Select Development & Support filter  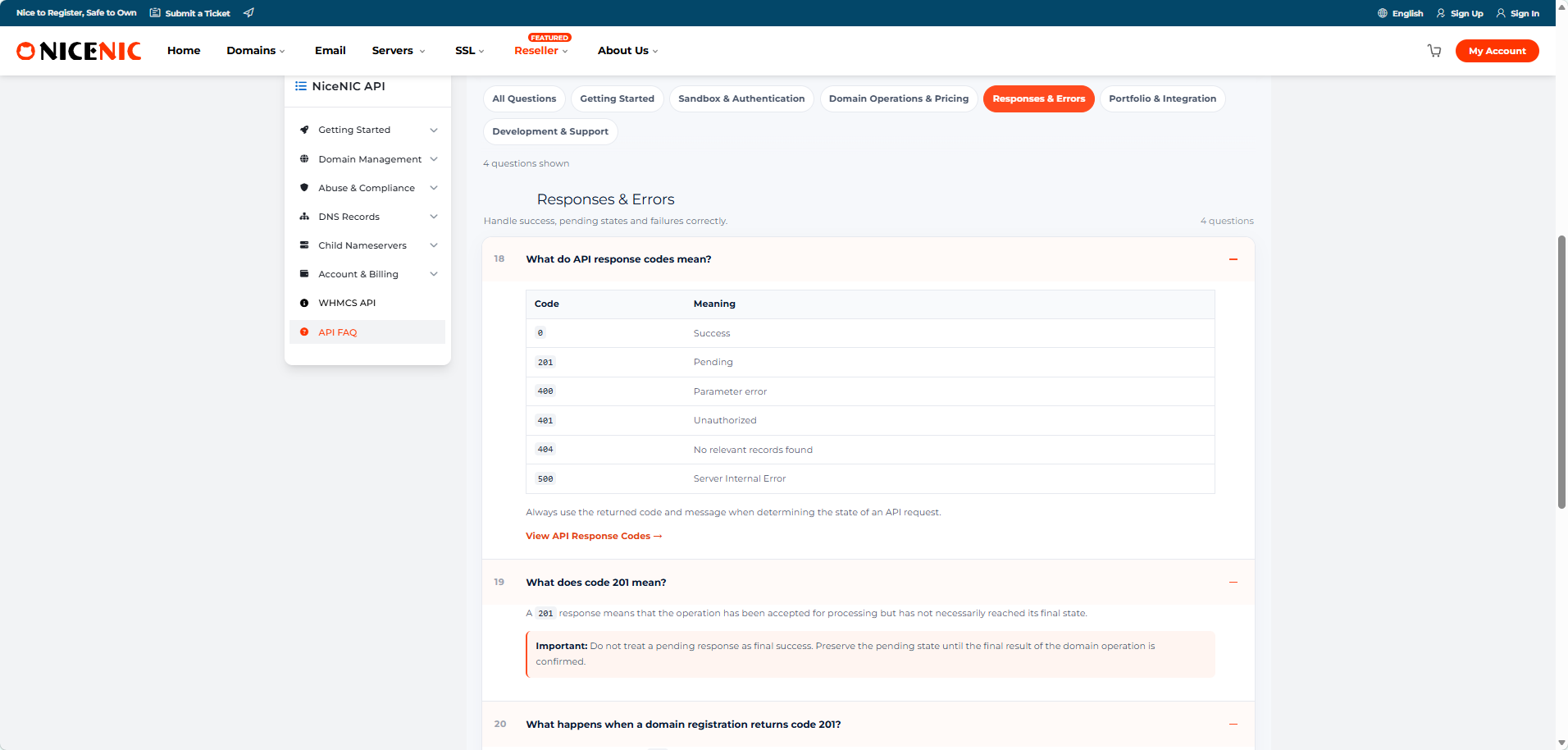pyautogui.click(x=550, y=131)
